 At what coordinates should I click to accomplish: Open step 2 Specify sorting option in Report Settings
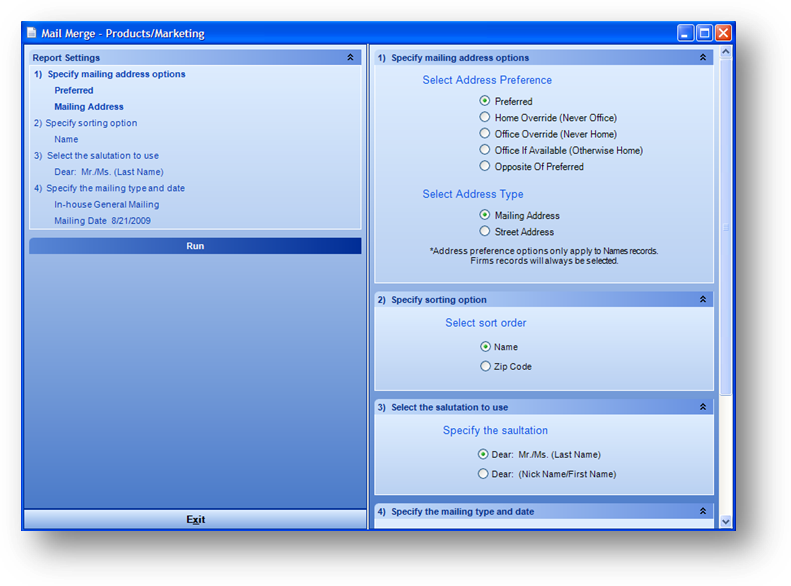(x=86, y=123)
